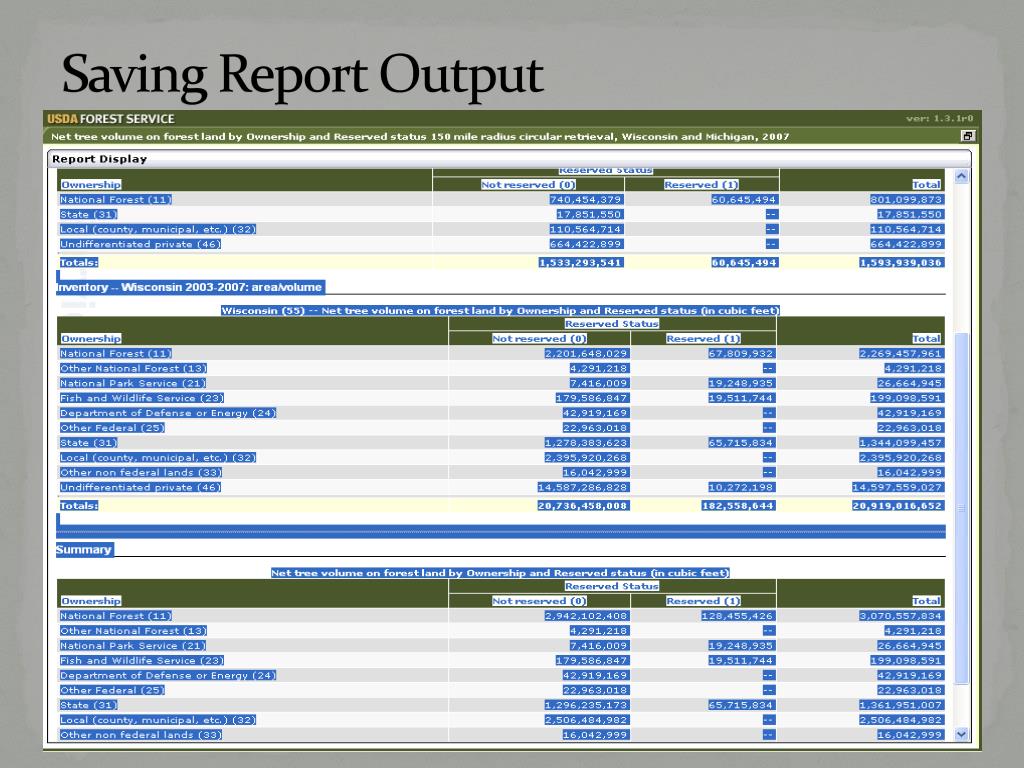Click the value 2,269,457,961
This screenshot has width=1024, height=768.
click(x=901, y=353)
